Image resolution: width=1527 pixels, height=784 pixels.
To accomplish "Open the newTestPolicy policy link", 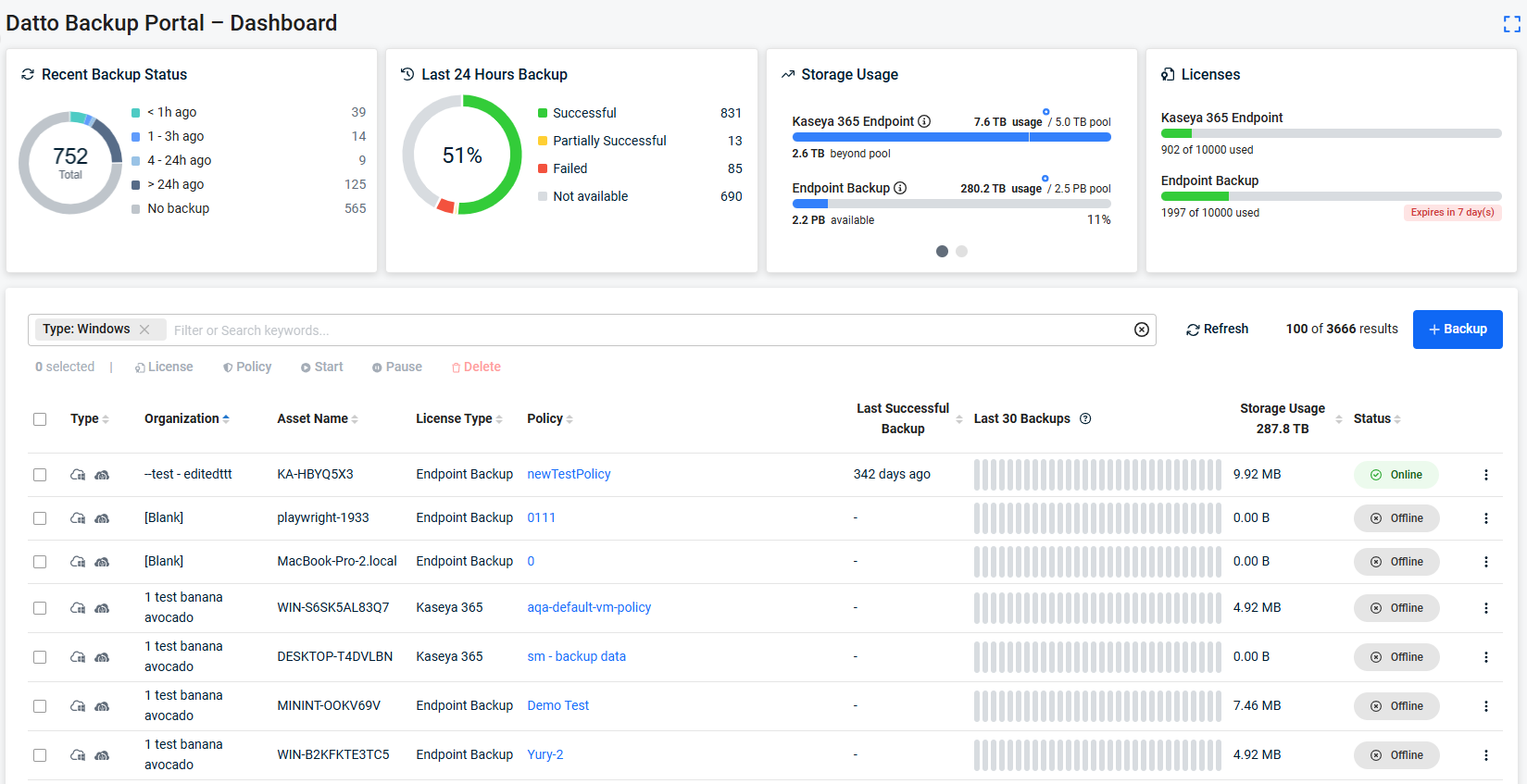I will [569, 474].
